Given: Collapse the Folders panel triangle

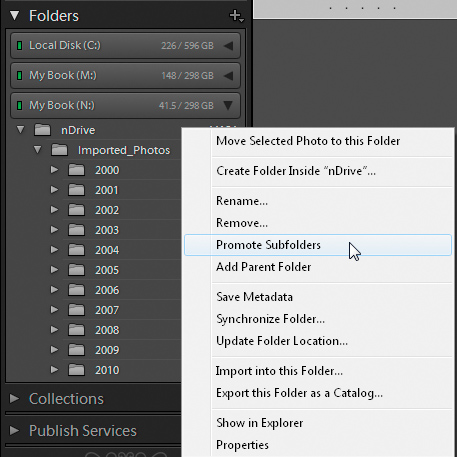Looking at the screenshot, I should click(x=14, y=15).
